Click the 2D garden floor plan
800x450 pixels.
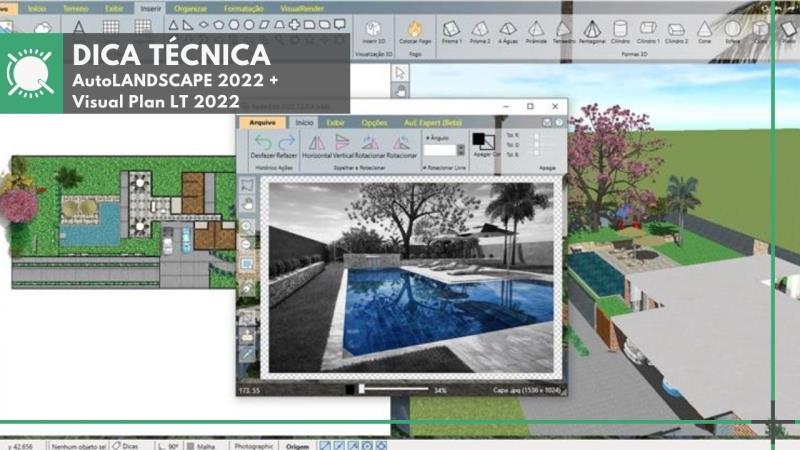[123, 222]
